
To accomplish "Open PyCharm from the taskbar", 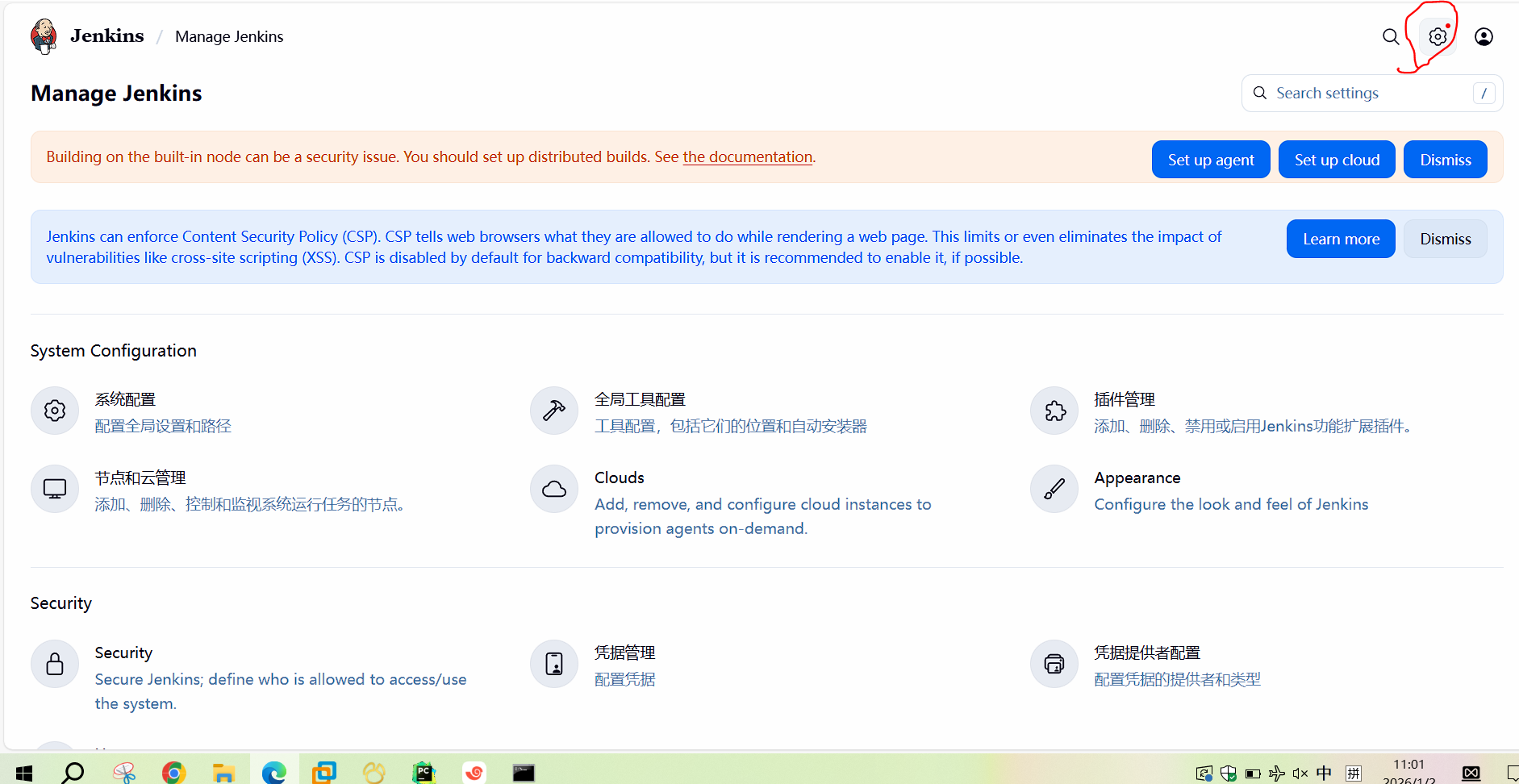I will [x=424, y=773].
